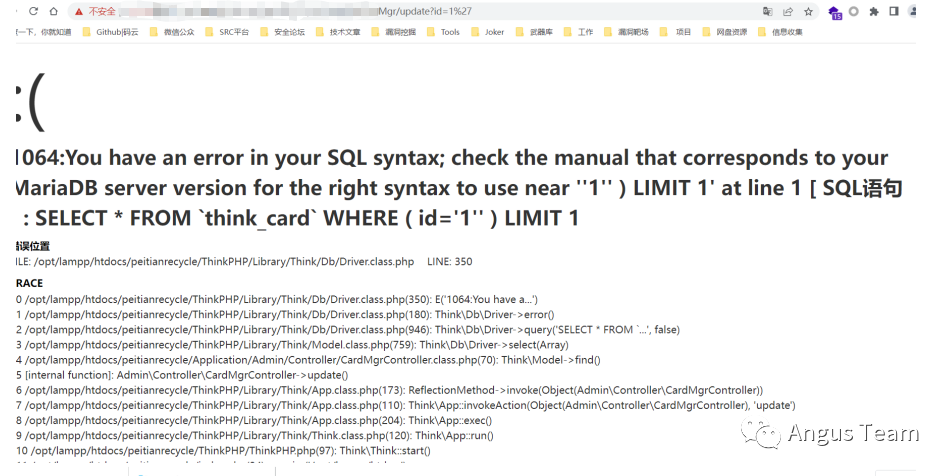Click trace row #3 Driver->select(Array)
The image size is (950, 476).
pyautogui.click(x=292, y=345)
